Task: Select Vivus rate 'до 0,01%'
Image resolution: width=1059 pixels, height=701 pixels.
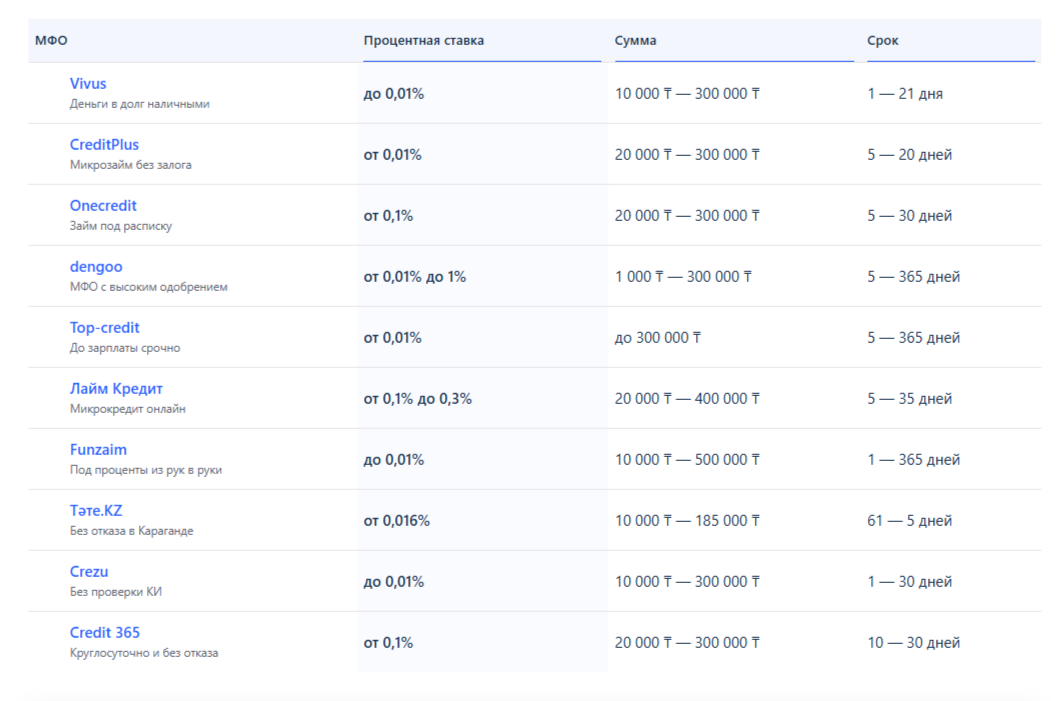Action: [x=394, y=94]
